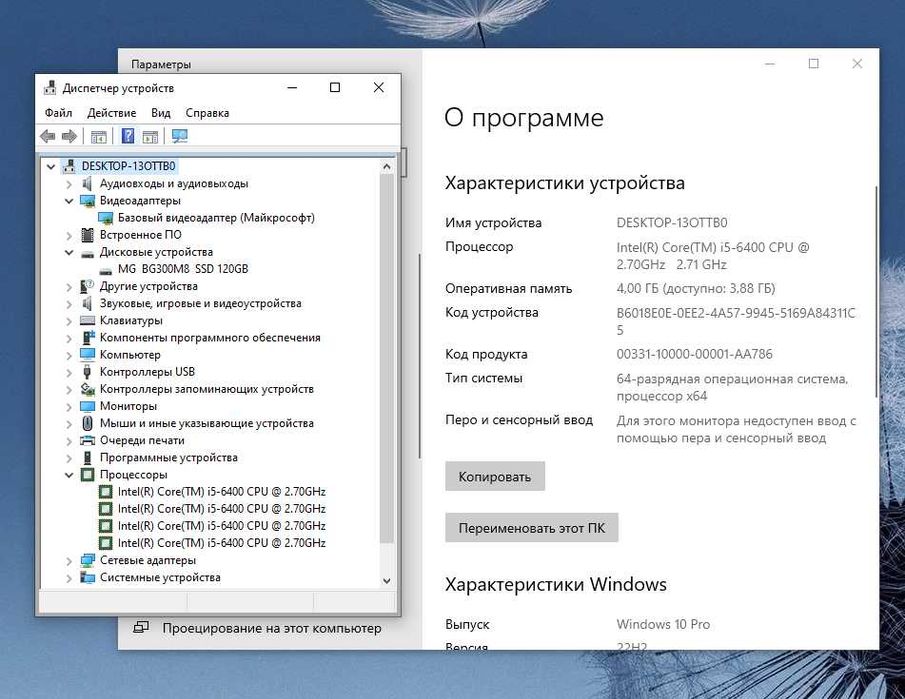
Task: Expand the Другие устройства chevron
Action: click(69, 287)
